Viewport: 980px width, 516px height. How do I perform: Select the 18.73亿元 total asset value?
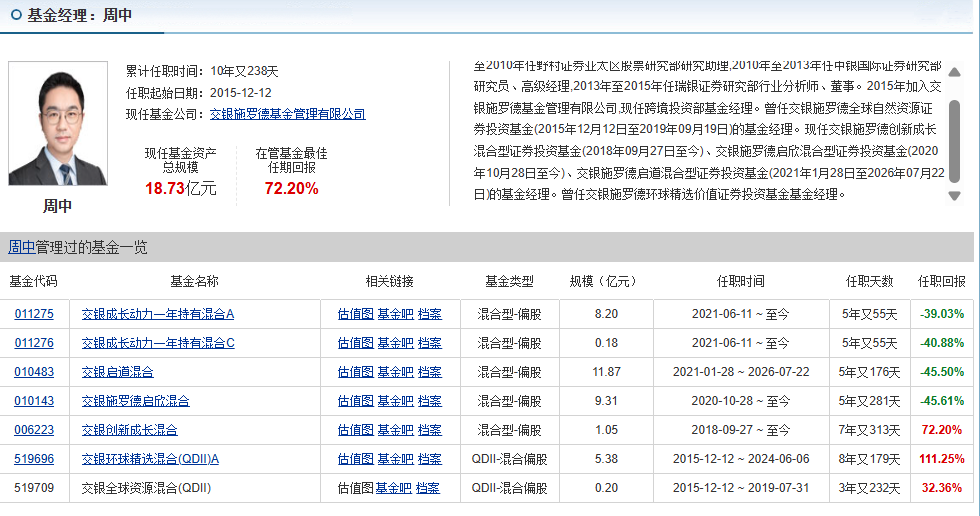(181, 189)
